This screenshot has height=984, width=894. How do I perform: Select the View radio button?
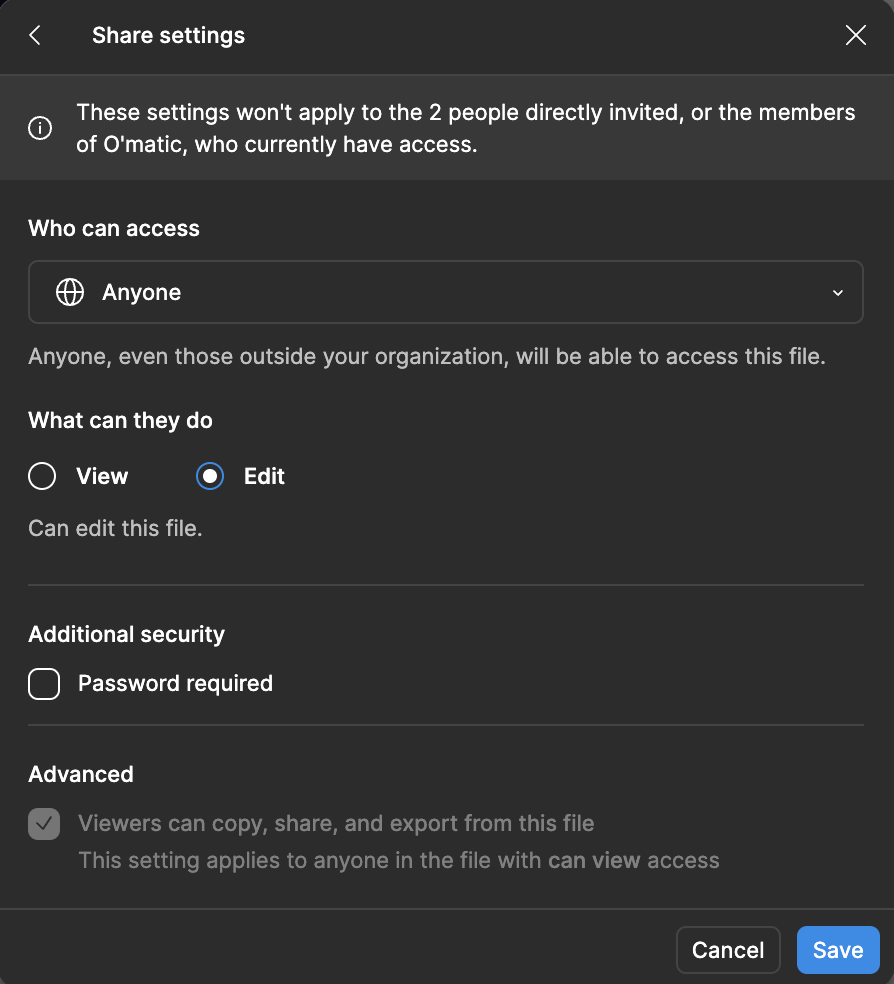42,477
